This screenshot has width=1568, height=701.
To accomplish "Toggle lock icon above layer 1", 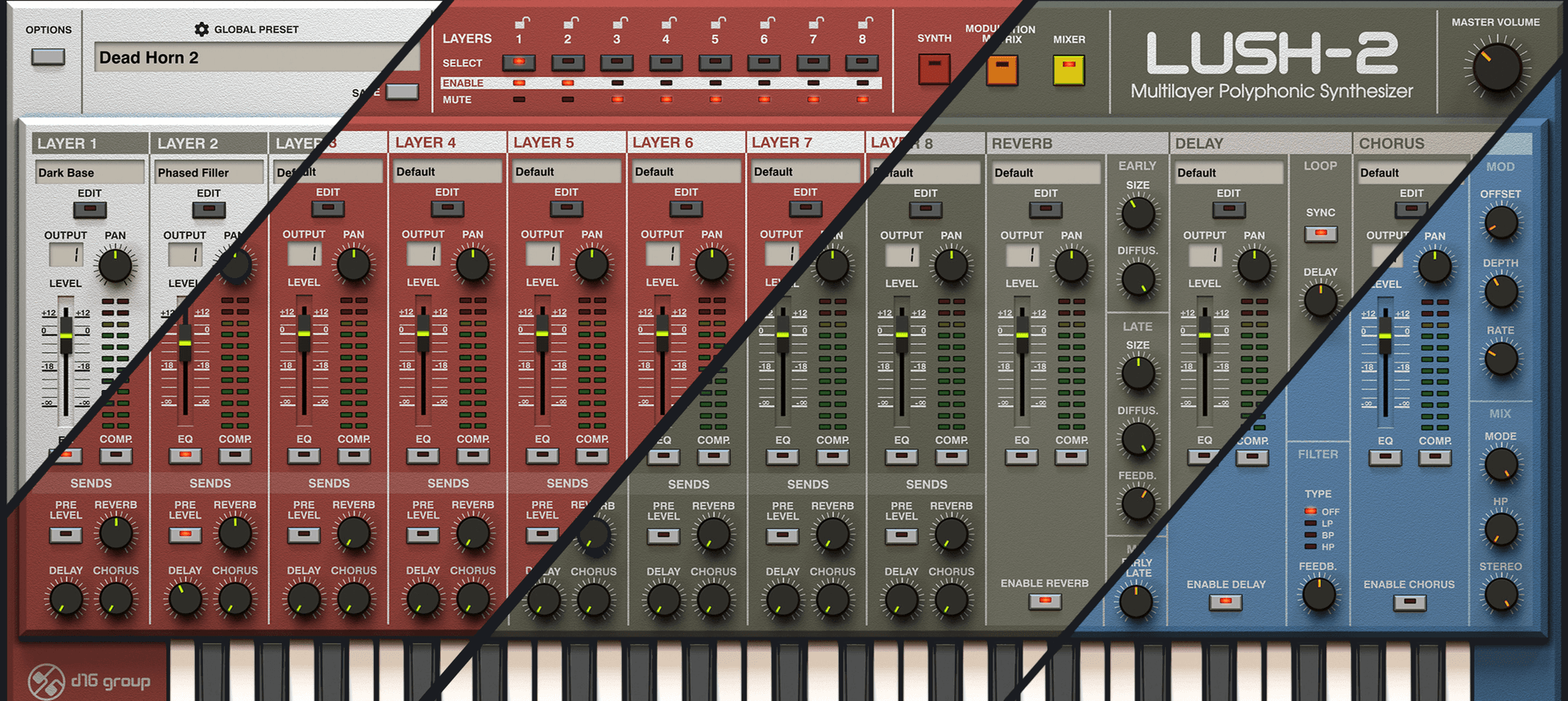I will click(521, 23).
